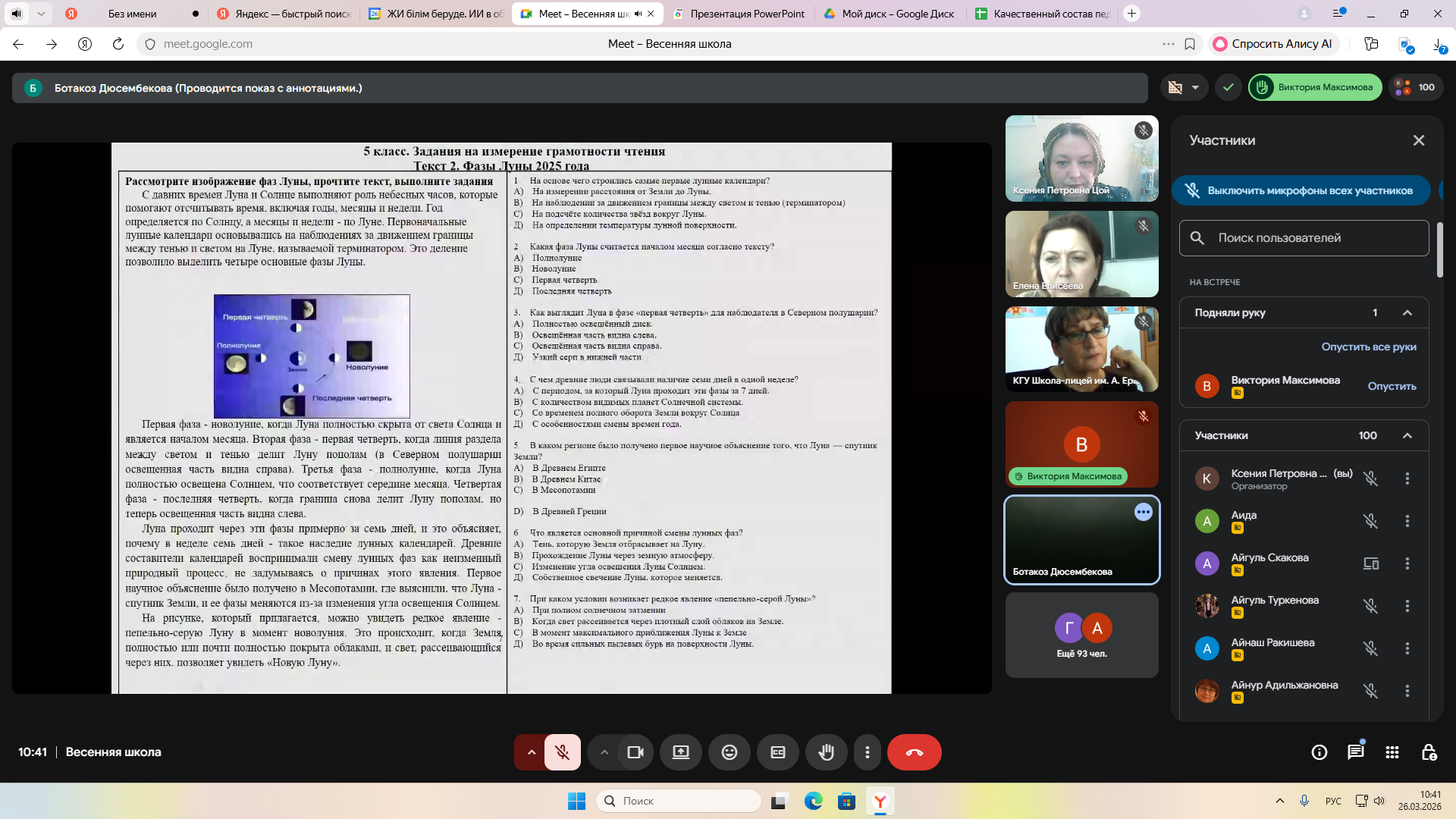Mute Аида's microphone in participant list

(1370, 521)
